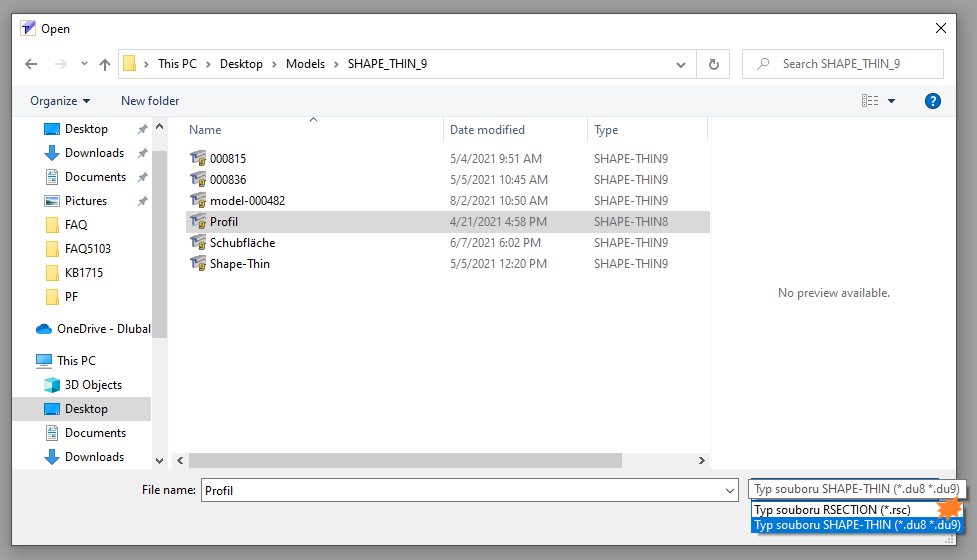
Task: Click the File name input box
Action: pos(462,491)
